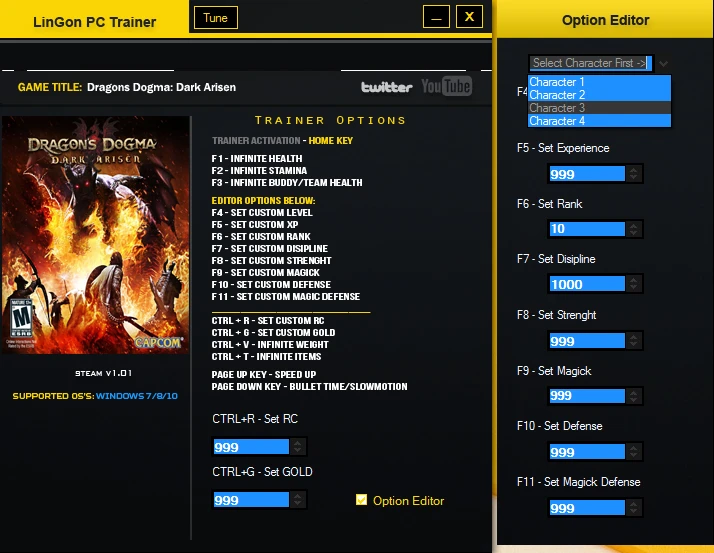Adjust the Set GOLD spinner arrows
Screen dimensions: 714x553
297,500
